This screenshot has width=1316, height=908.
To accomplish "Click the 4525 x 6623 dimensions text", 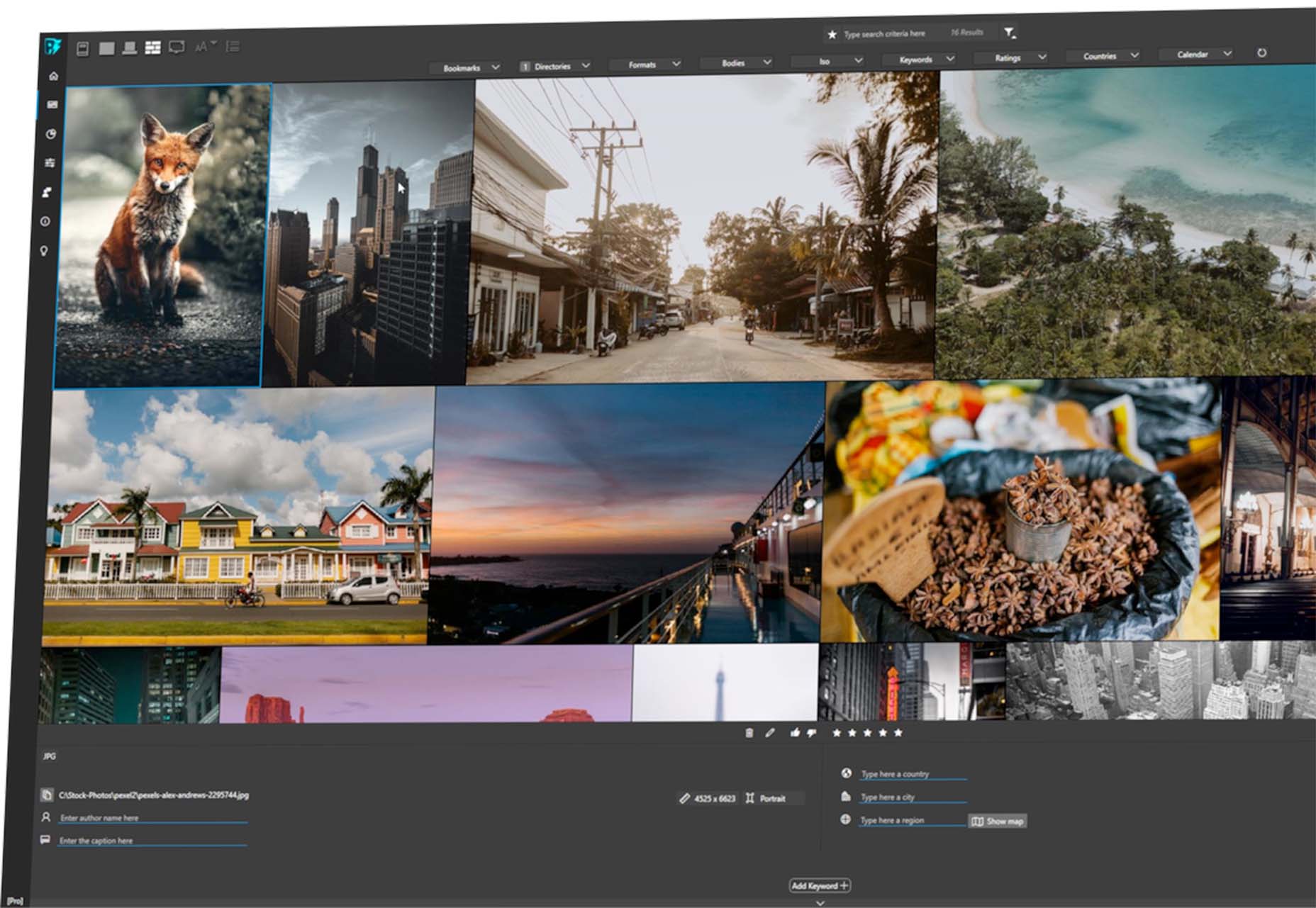I will (x=715, y=799).
